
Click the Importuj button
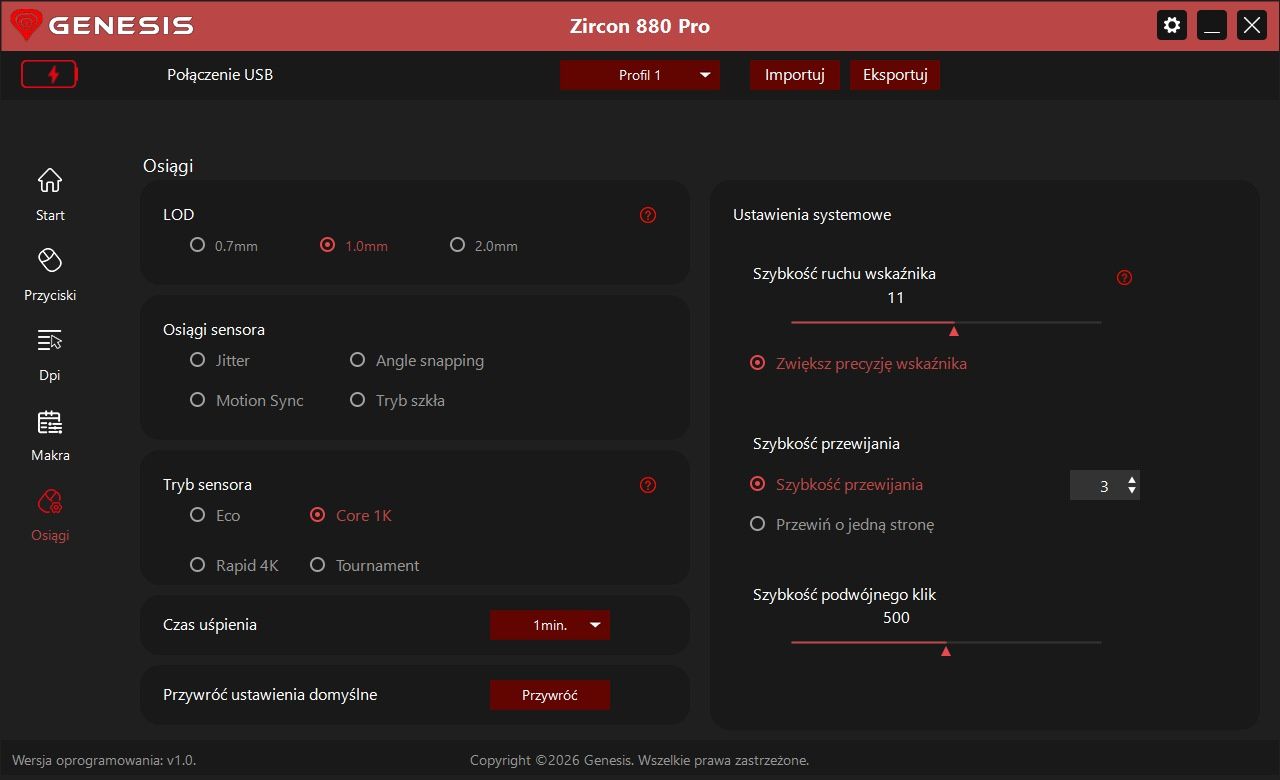pos(795,75)
